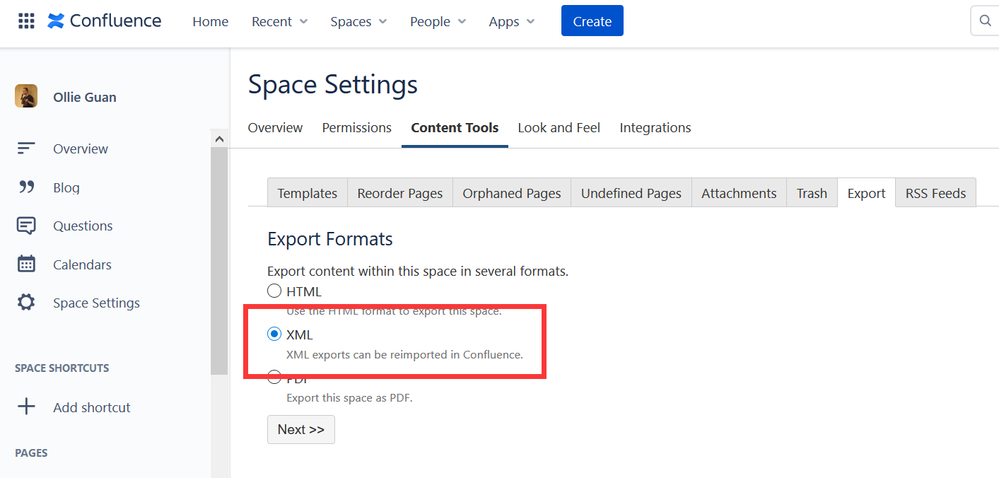999x478 pixels.
Task: Open the Spaces dropdown
Action: tap(358, 22)
